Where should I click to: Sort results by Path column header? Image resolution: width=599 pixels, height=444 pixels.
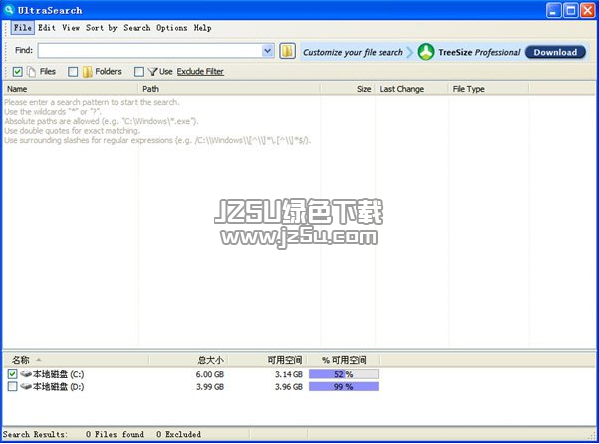[x=228, y=89]
